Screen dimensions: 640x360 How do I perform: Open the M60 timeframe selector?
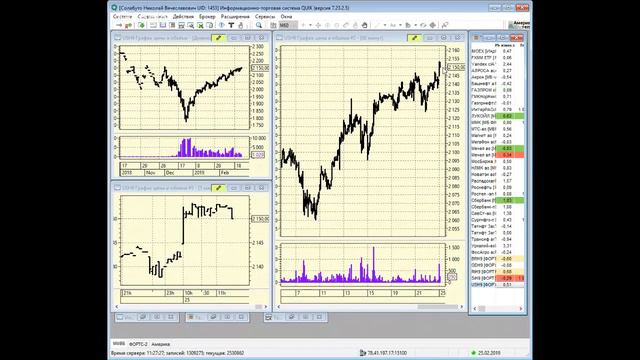coord(288,25)
